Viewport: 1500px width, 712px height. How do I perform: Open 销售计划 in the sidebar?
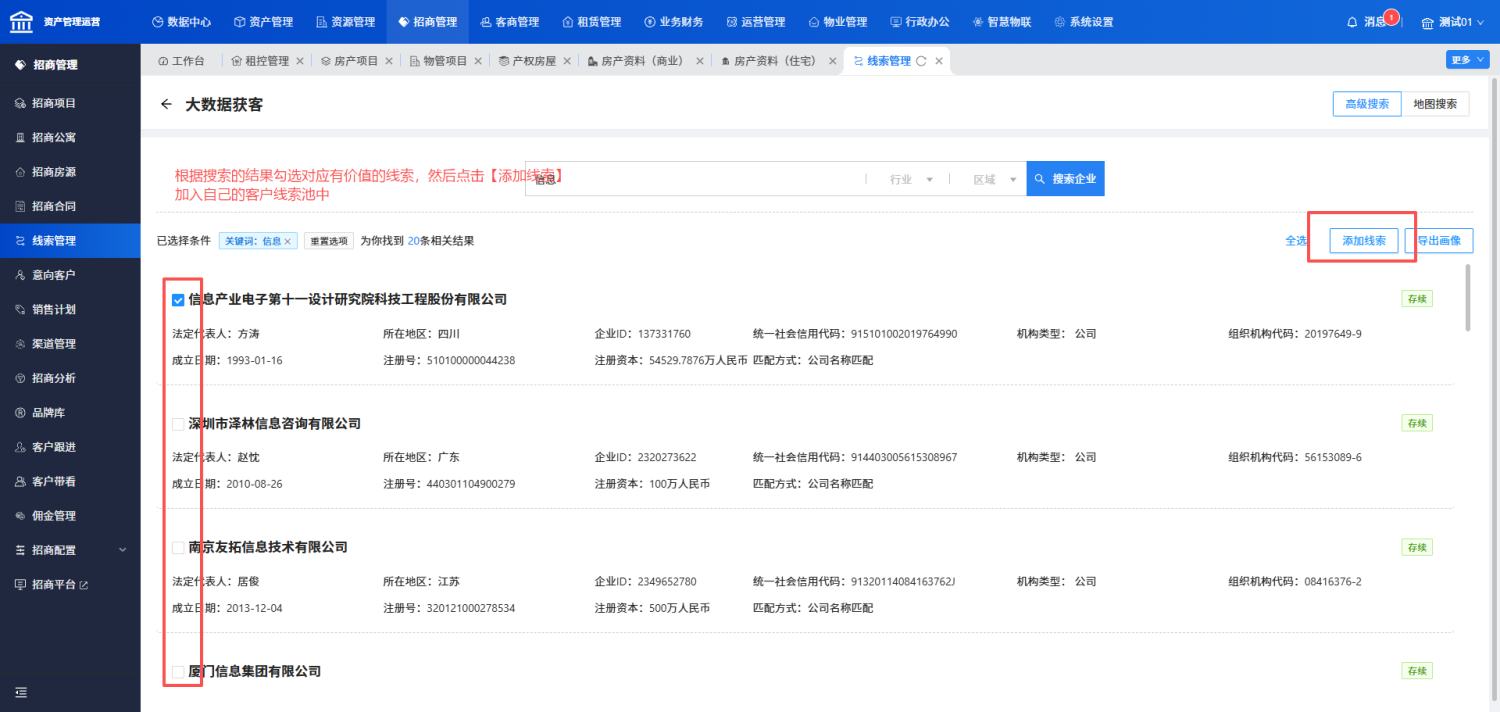tap(70, 309)
